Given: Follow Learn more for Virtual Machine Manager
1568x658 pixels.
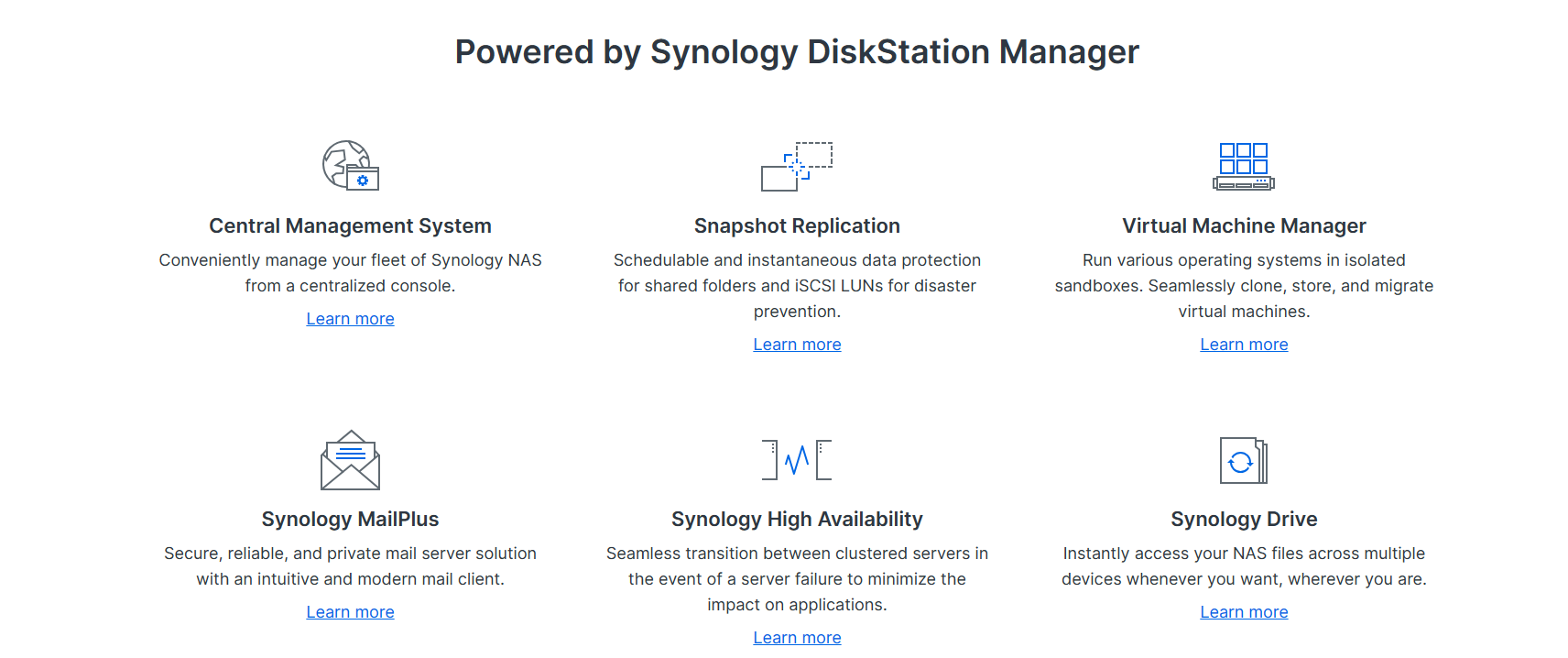Looking at the screenshot, I should click(1244, 345).
